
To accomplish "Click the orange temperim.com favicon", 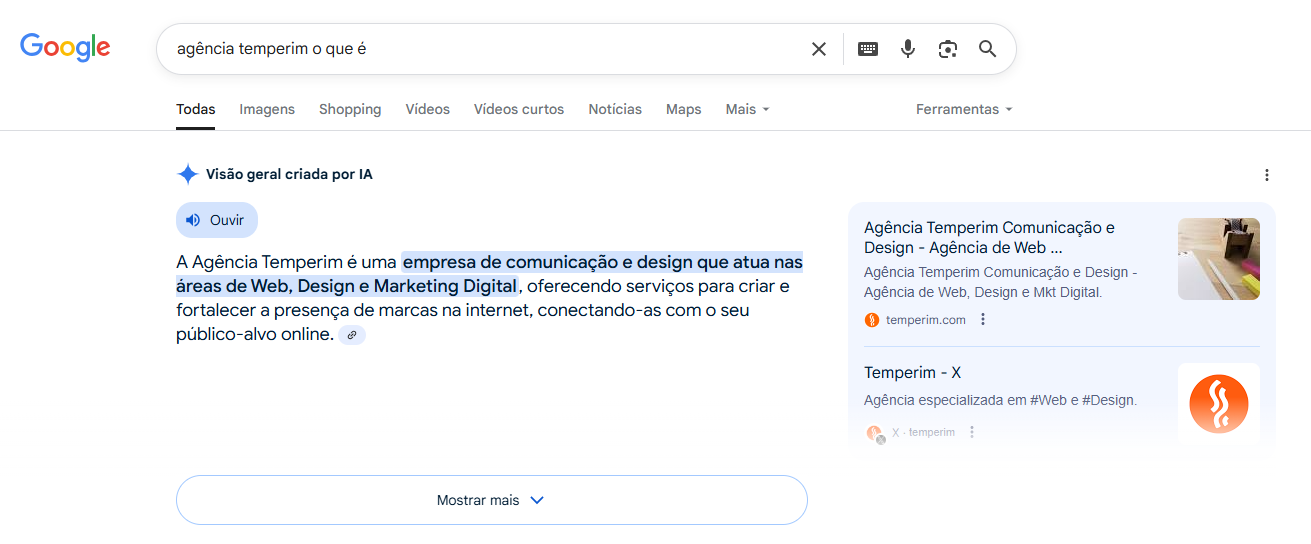I will pyautogui.click(x=872, y=320).
